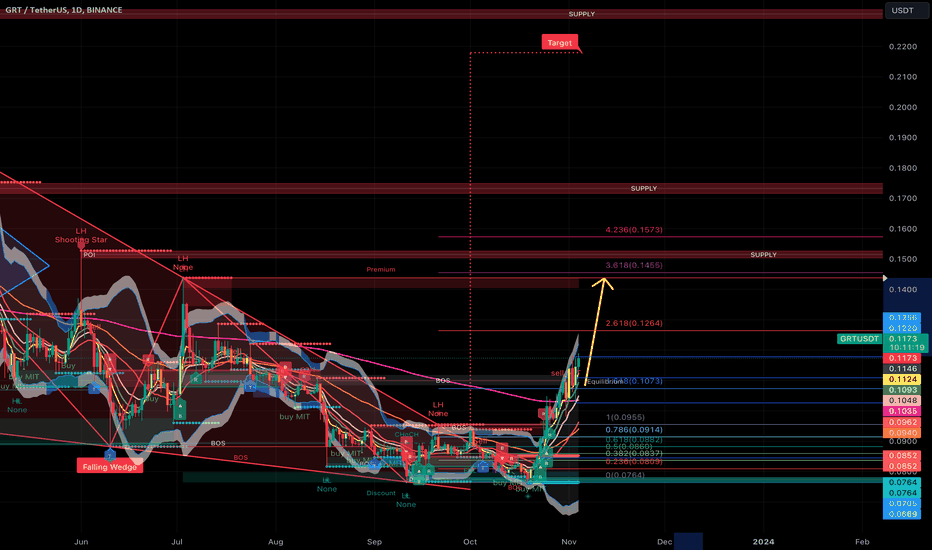Click the blue 0.1220 price tag
The image size is (932, 550).
tap(902, 328)
